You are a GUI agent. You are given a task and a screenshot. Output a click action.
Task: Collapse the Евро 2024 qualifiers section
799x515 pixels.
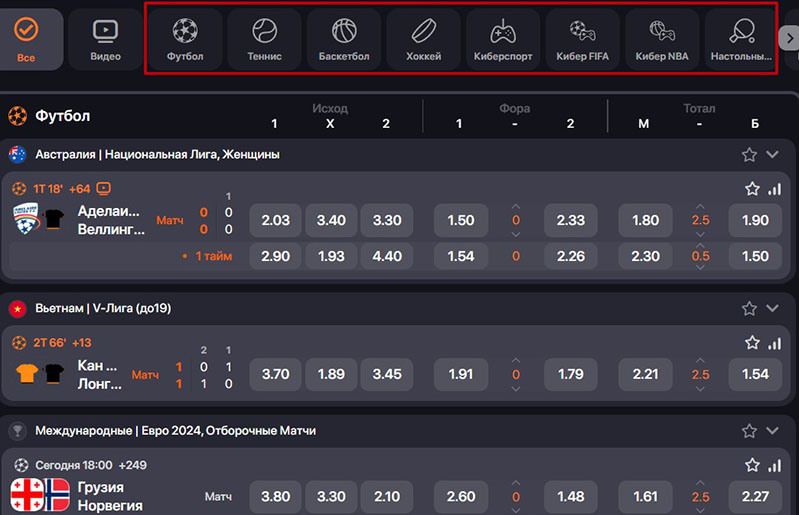772,431
